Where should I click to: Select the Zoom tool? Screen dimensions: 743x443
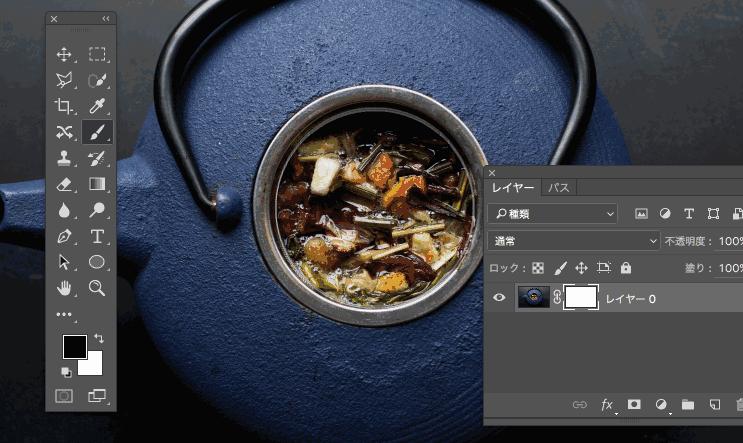pyautogui.click(x=97, y=288)
